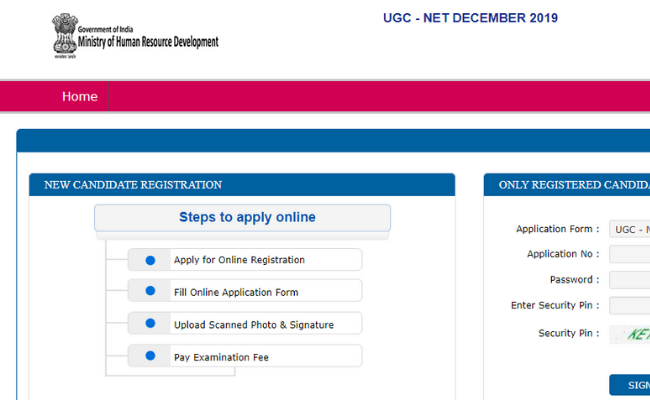Image resolution: width=650 pixels, height=400 pixels.
Task: Open the Home menu item
Action: click(80, 97)
